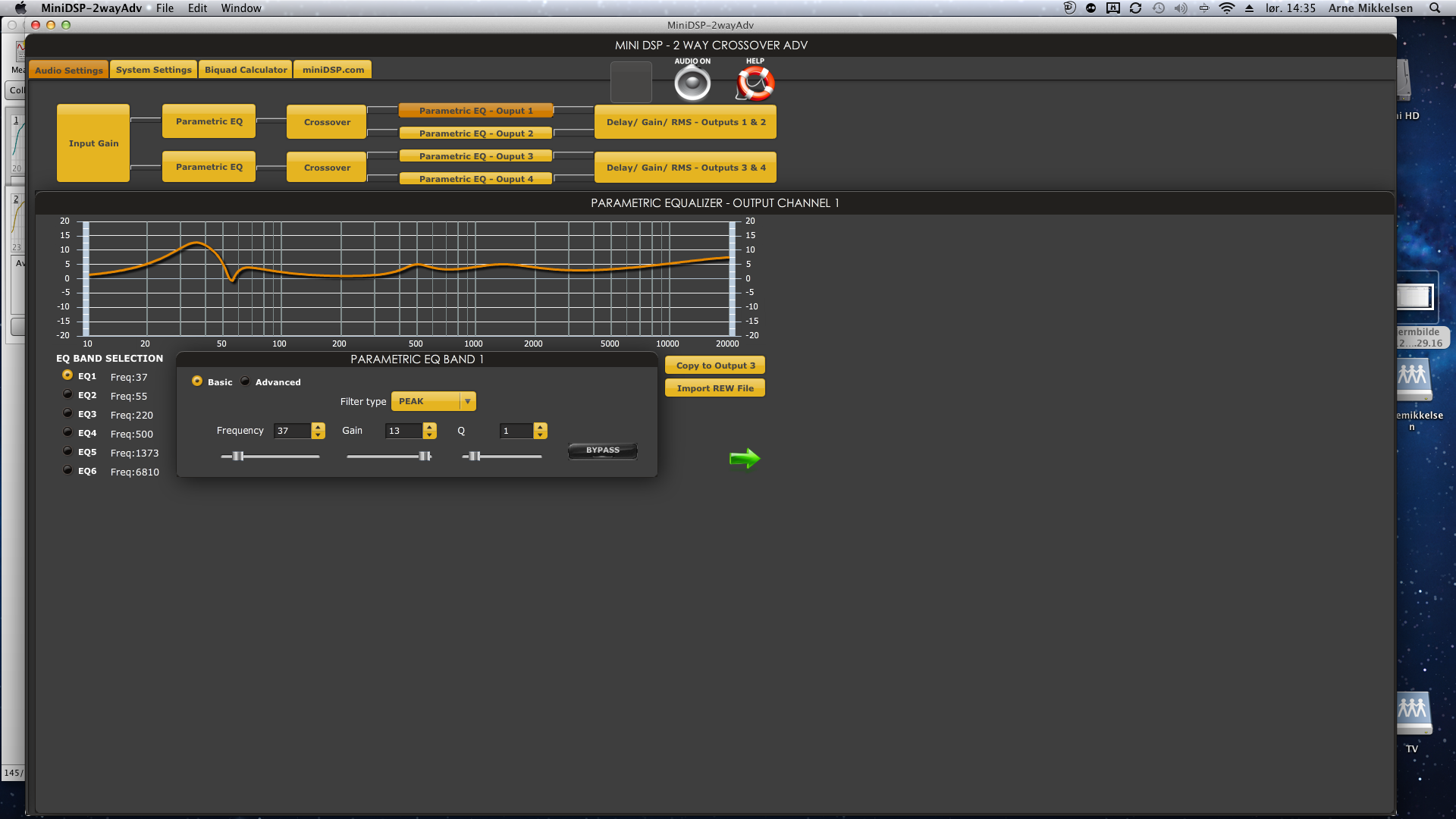Open the MiniDSP-2wayAdv application menu
The image size is (1456, 819).
tap(91, 8)
